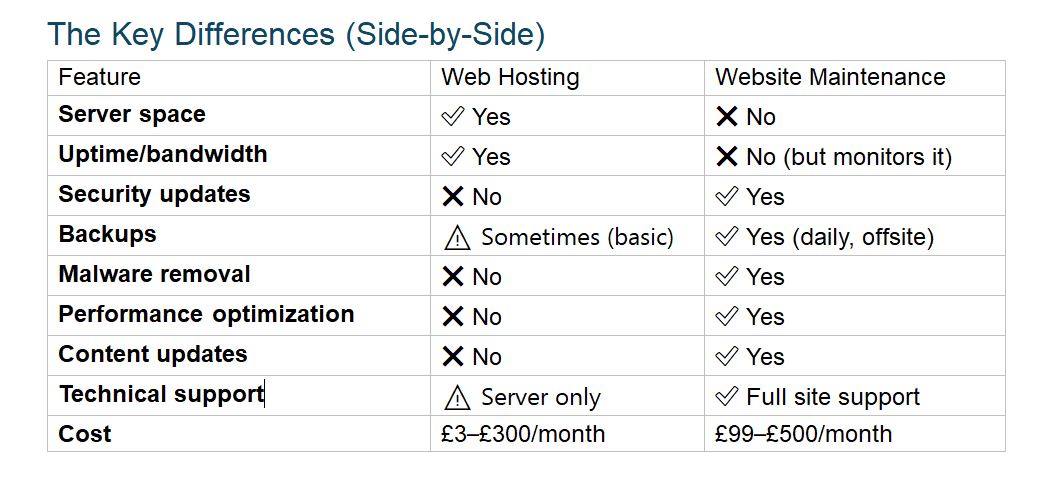The image size is (1045, 497).
Task: Click 'The Key Differences (Side-by-Side)' heading
Action: (296, 34)
